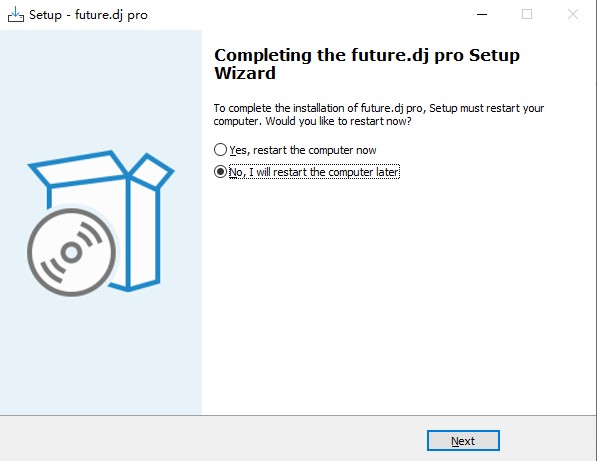
Task: Click the Next button
Action: (463, 440)
